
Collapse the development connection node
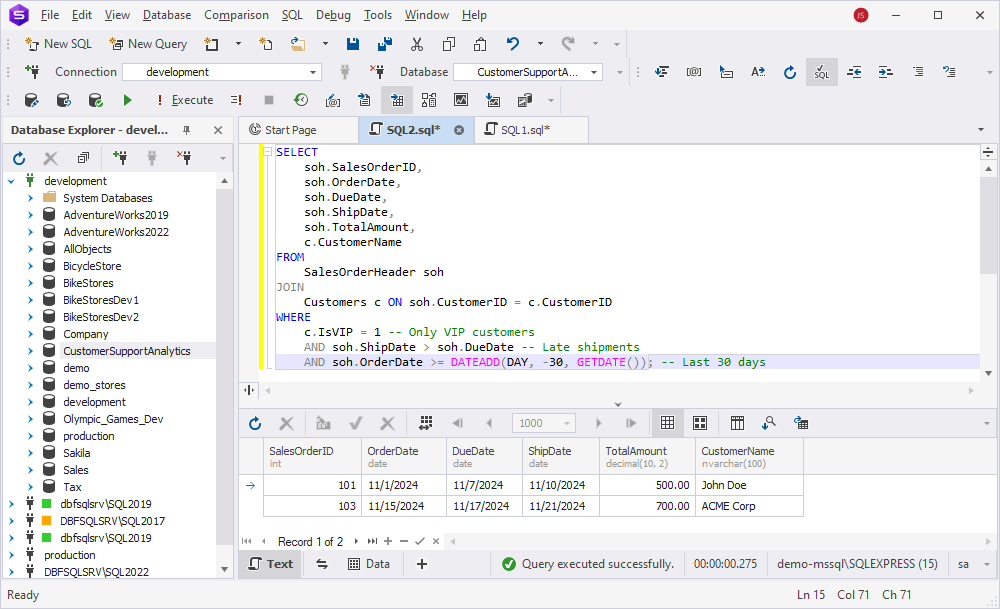point(11,181)
